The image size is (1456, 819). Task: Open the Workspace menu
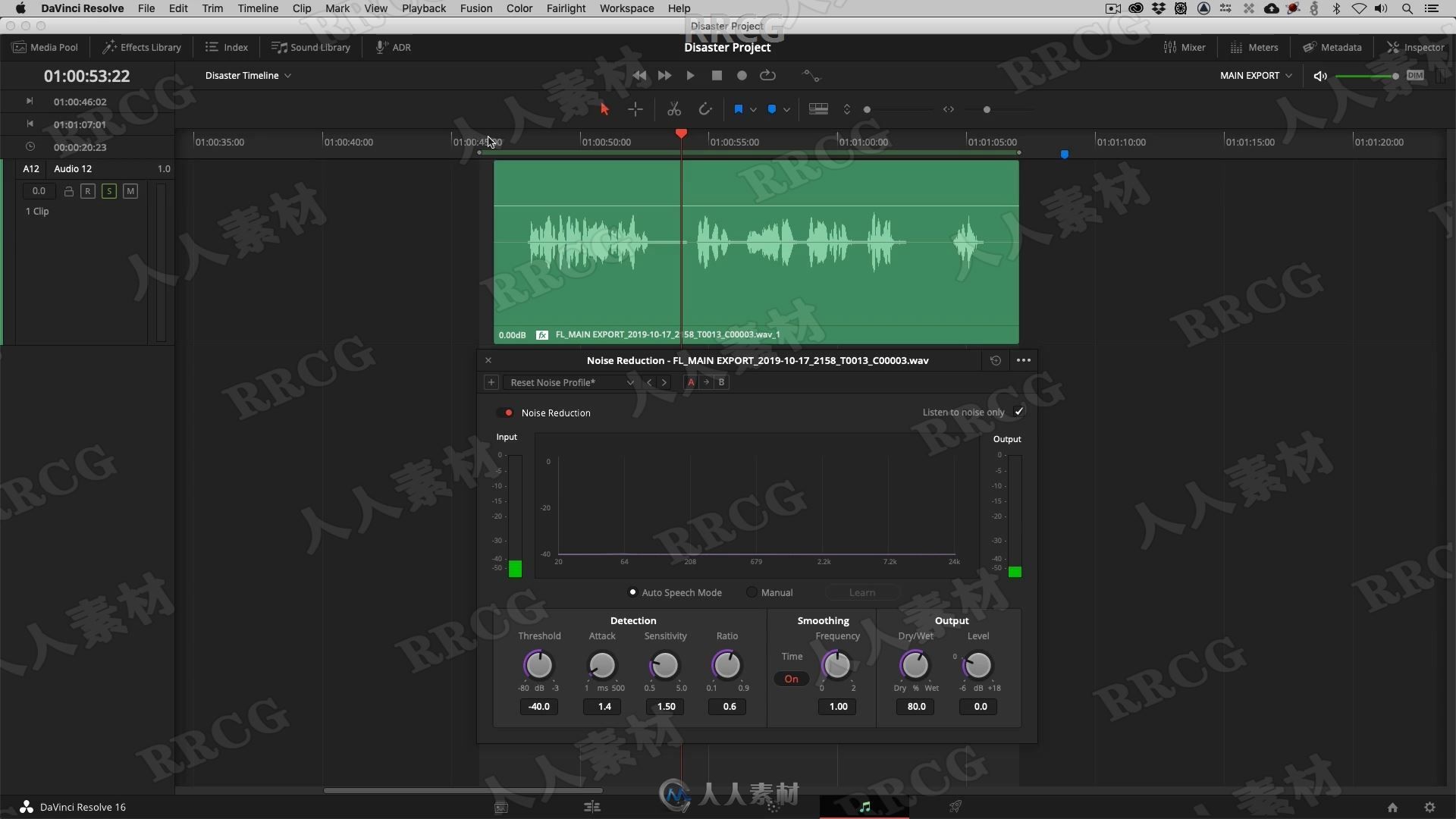pos(626,8)
